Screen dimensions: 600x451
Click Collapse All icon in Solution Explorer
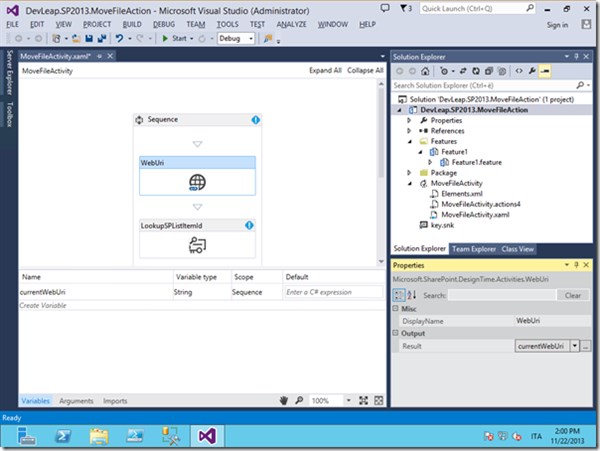coord(489,71)
